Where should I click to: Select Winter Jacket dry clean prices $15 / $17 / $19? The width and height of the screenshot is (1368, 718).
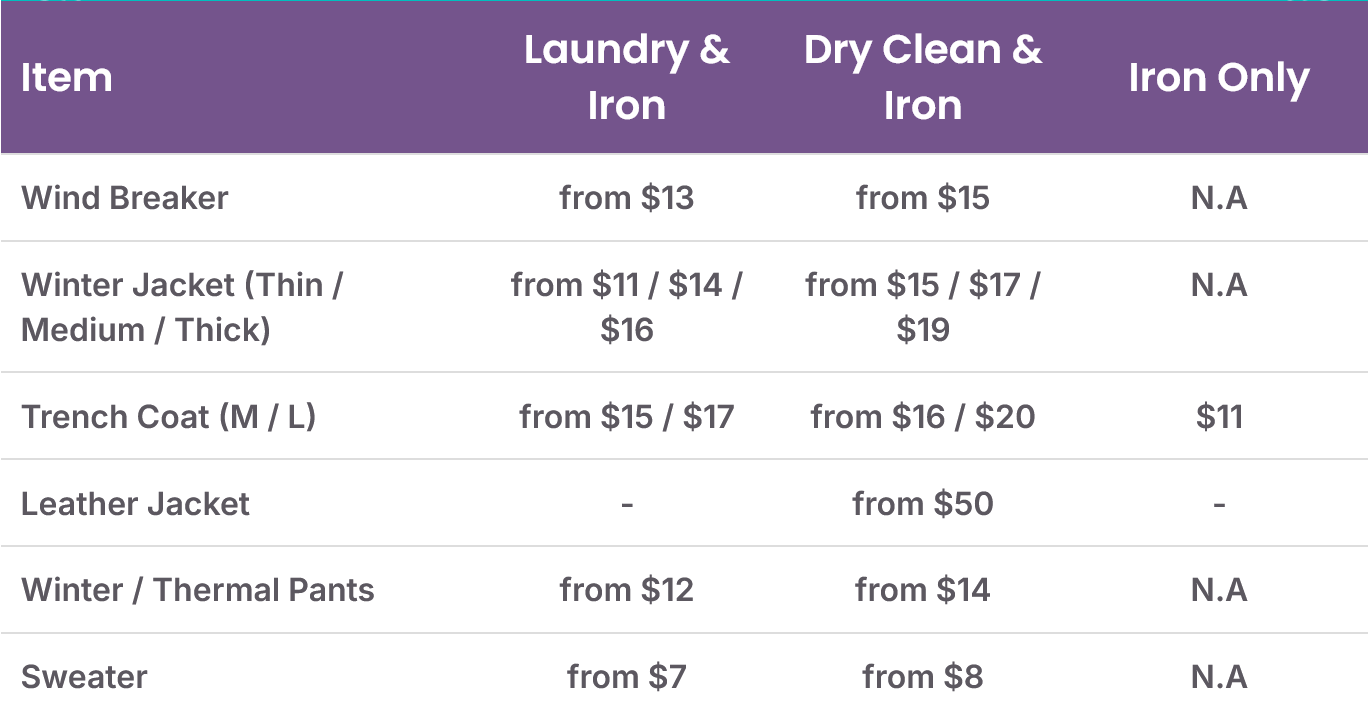923,307
